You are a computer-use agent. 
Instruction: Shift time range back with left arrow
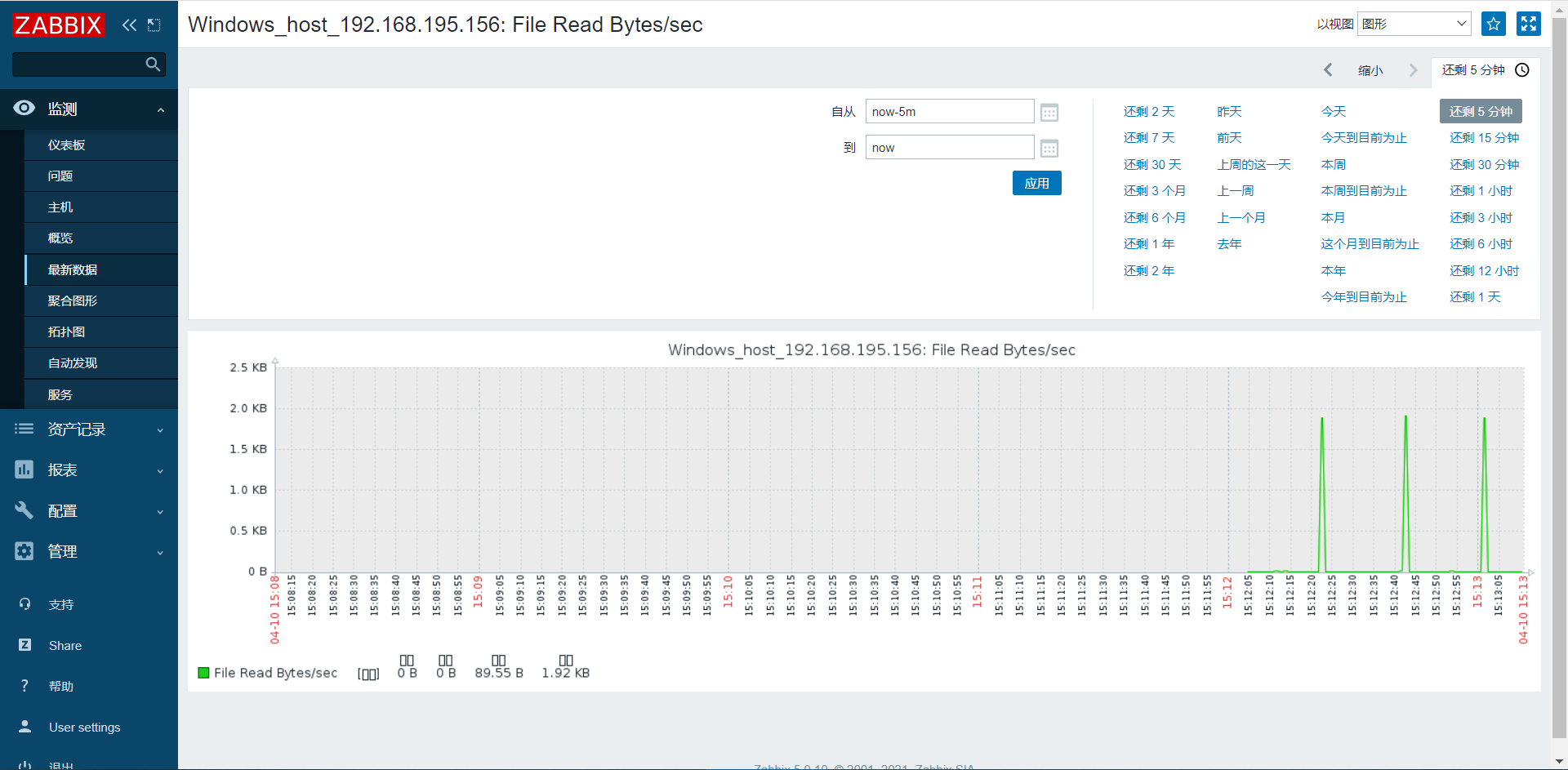tap(1328, 70)
